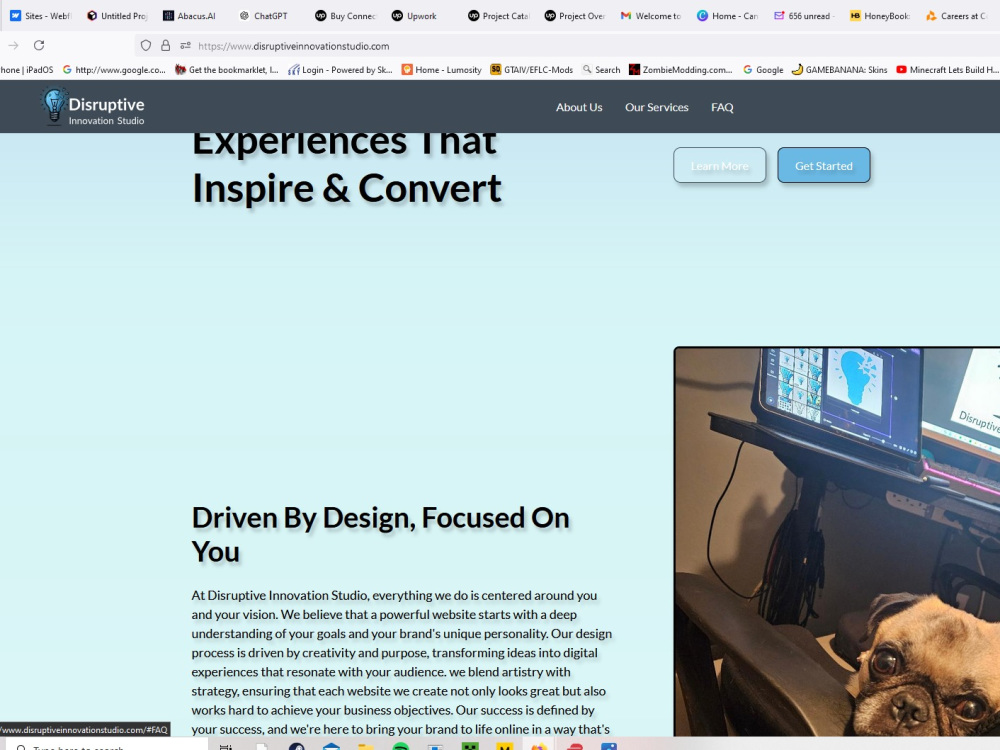Open the tracking protection shield icon

pyautogui.click(x=145, y=45)
